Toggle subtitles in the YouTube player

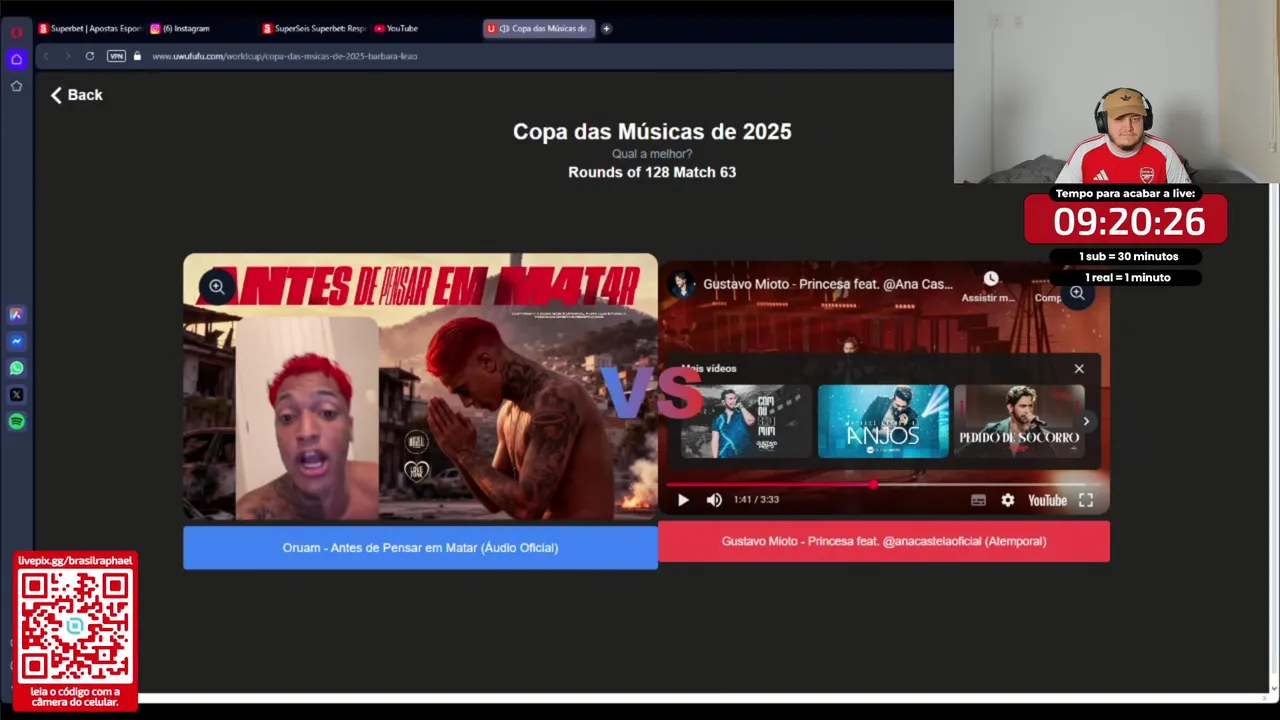pyautogui.click(x=978, y=500)
